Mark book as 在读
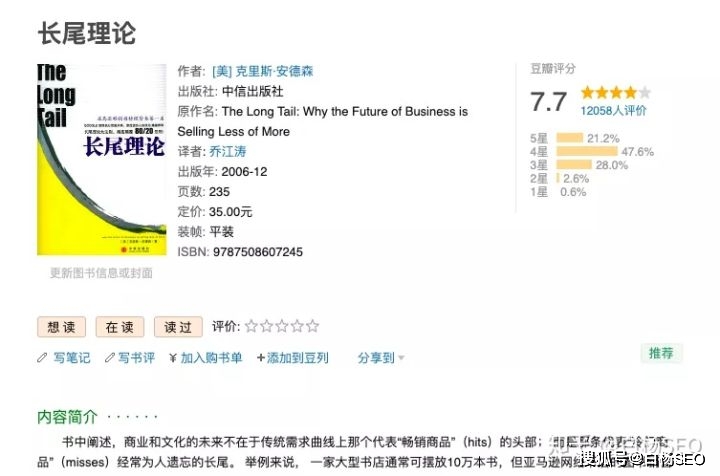Viewport: 720px width, 476px height. click(119, 327)
